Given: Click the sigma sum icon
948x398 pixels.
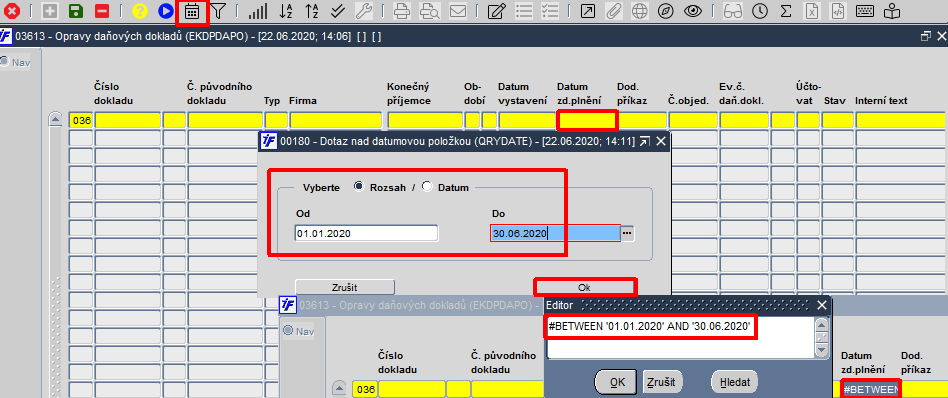Looking at the screenshot, I should (x=785, y=11).
